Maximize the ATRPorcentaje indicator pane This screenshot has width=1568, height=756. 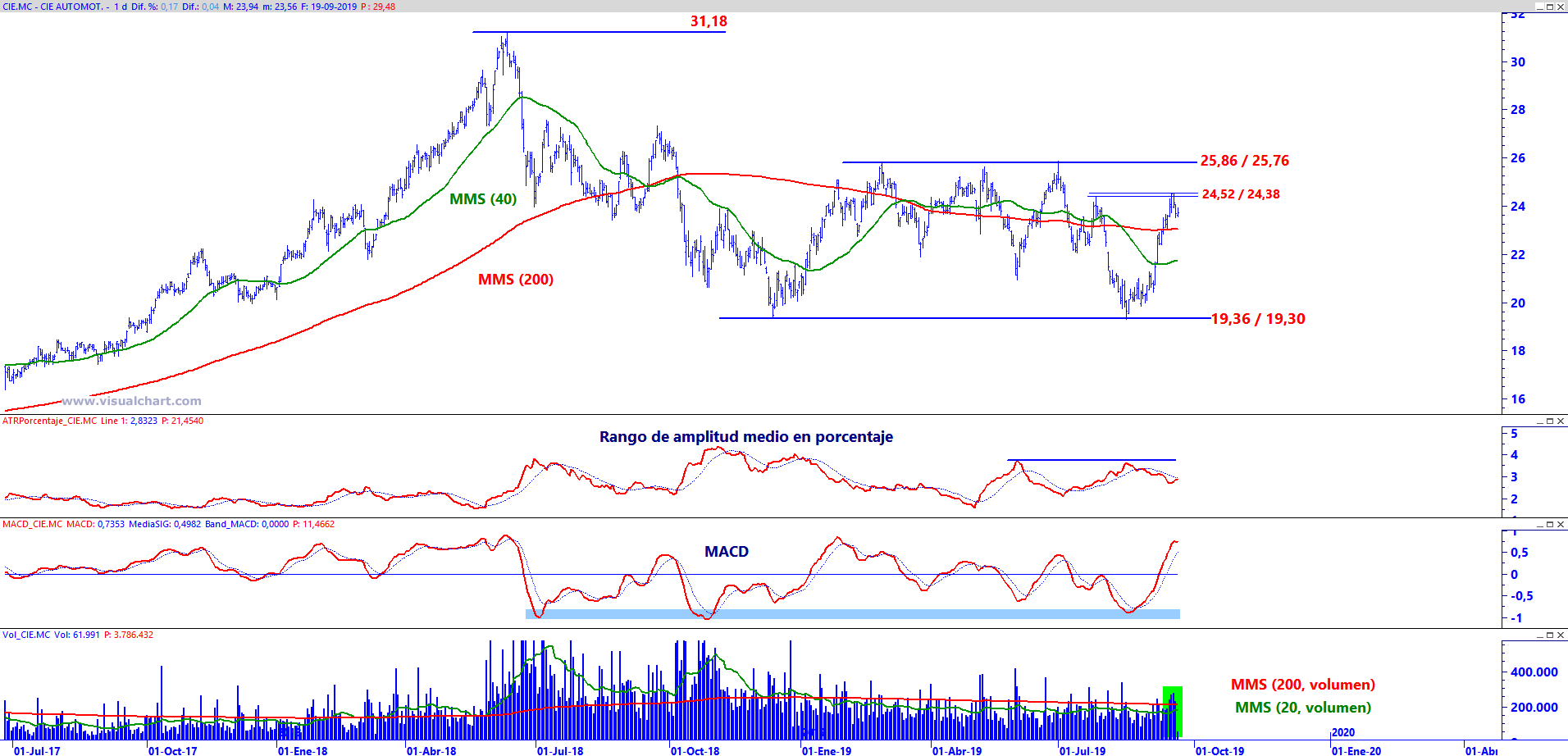click(1550, 421)
